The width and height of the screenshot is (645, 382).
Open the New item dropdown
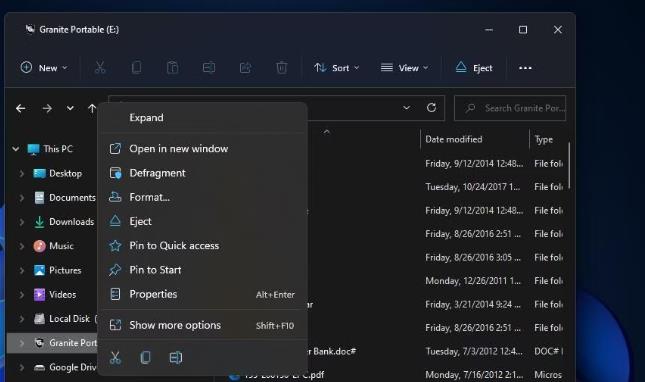[x=44, y=68]
